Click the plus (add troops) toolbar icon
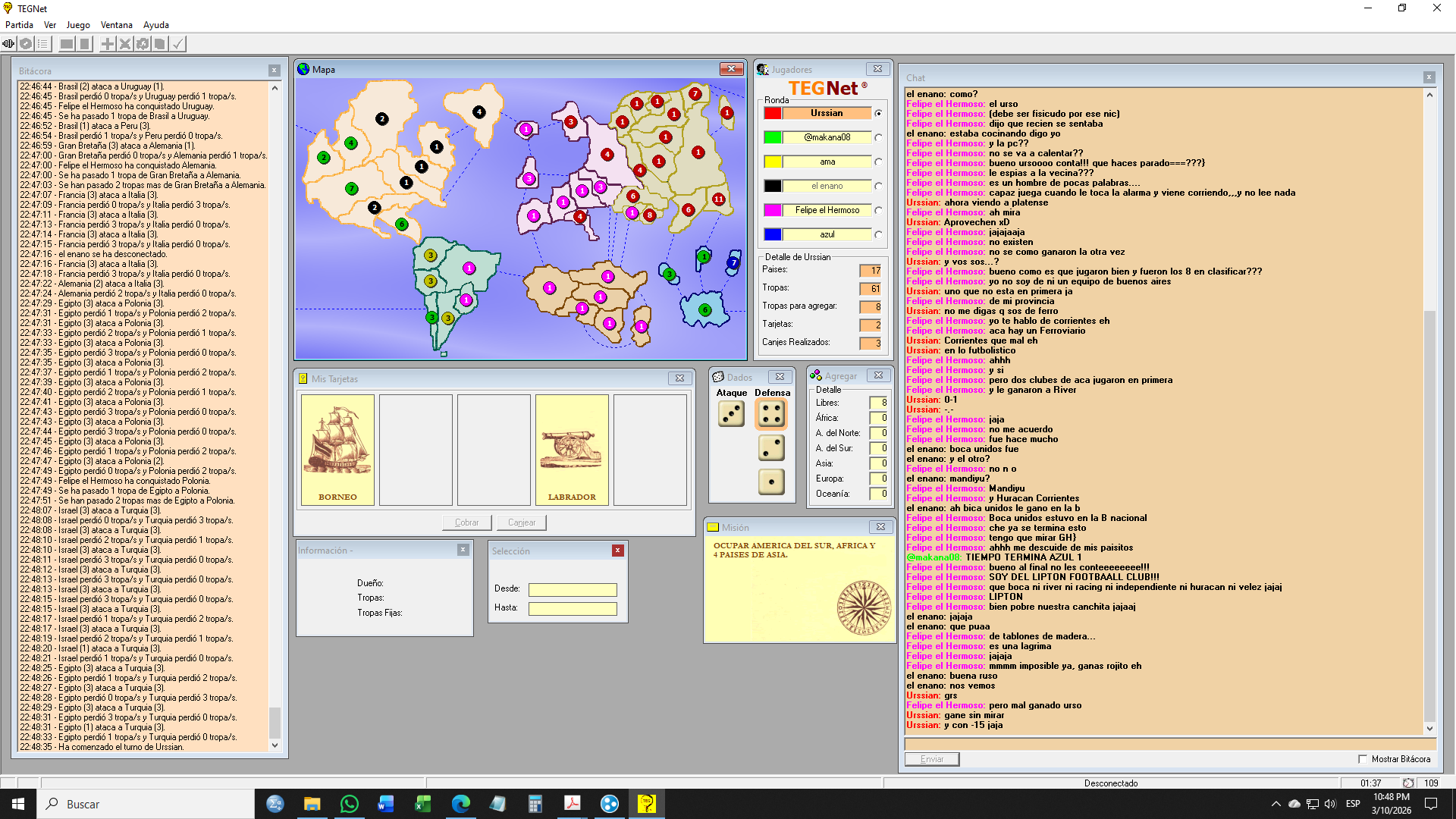Screen dimensions: 1456x819 point(108,44)
